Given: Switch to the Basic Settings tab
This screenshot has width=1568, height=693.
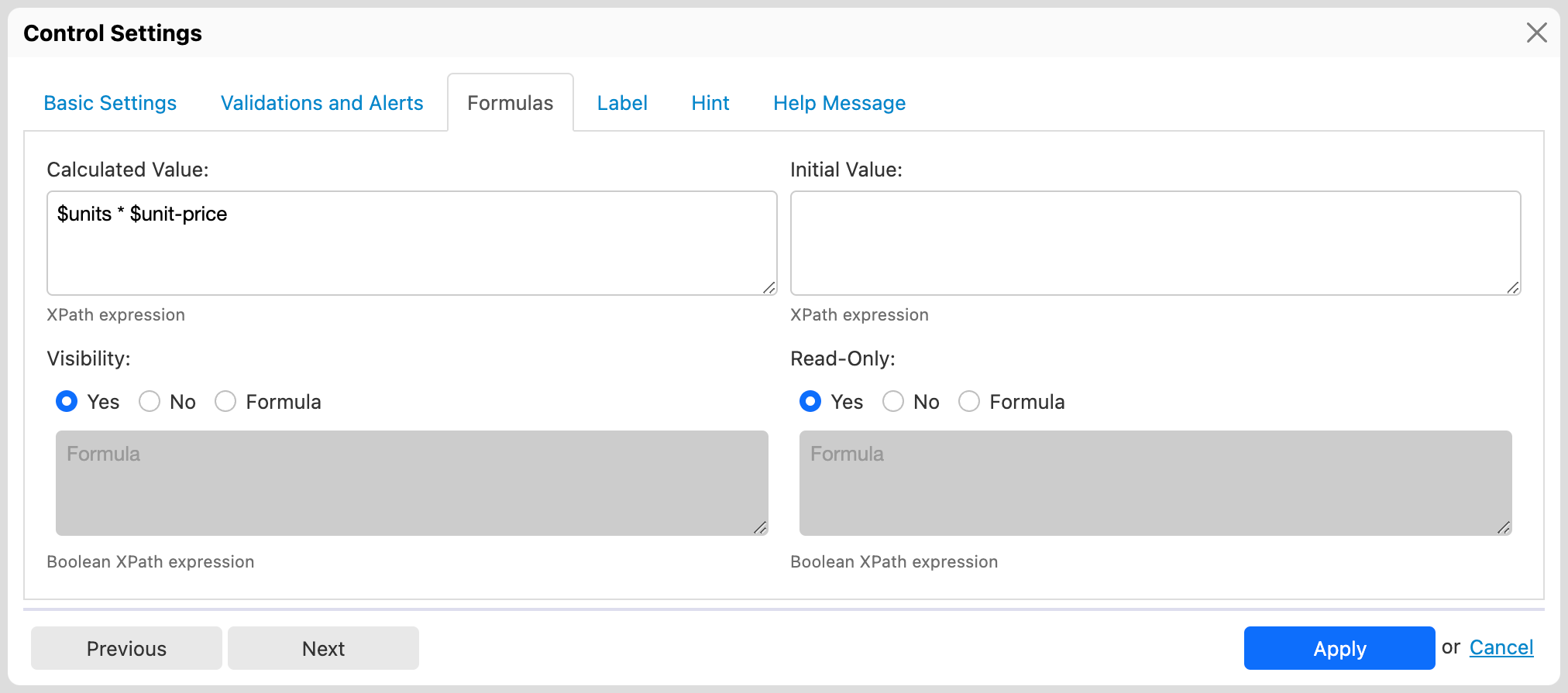Looking at the screenshot, I should tap(110, 103).
